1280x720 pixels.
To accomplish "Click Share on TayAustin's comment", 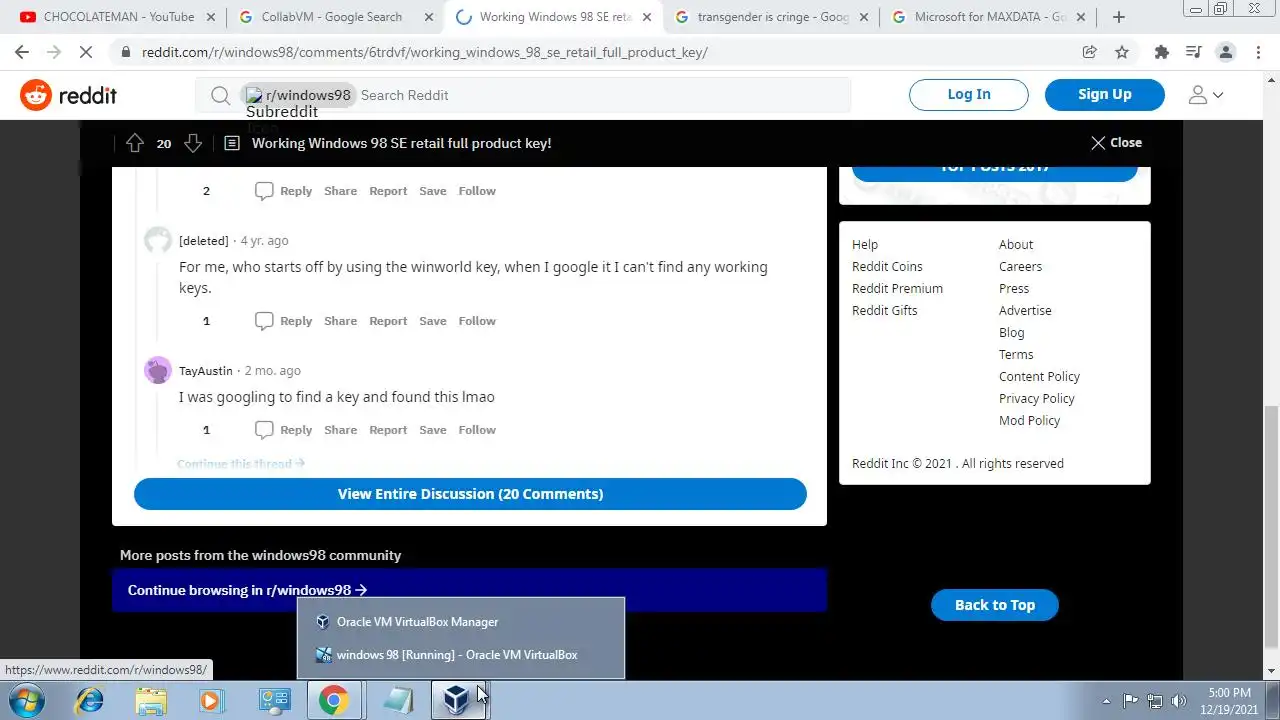I will (x=340, y=430).
